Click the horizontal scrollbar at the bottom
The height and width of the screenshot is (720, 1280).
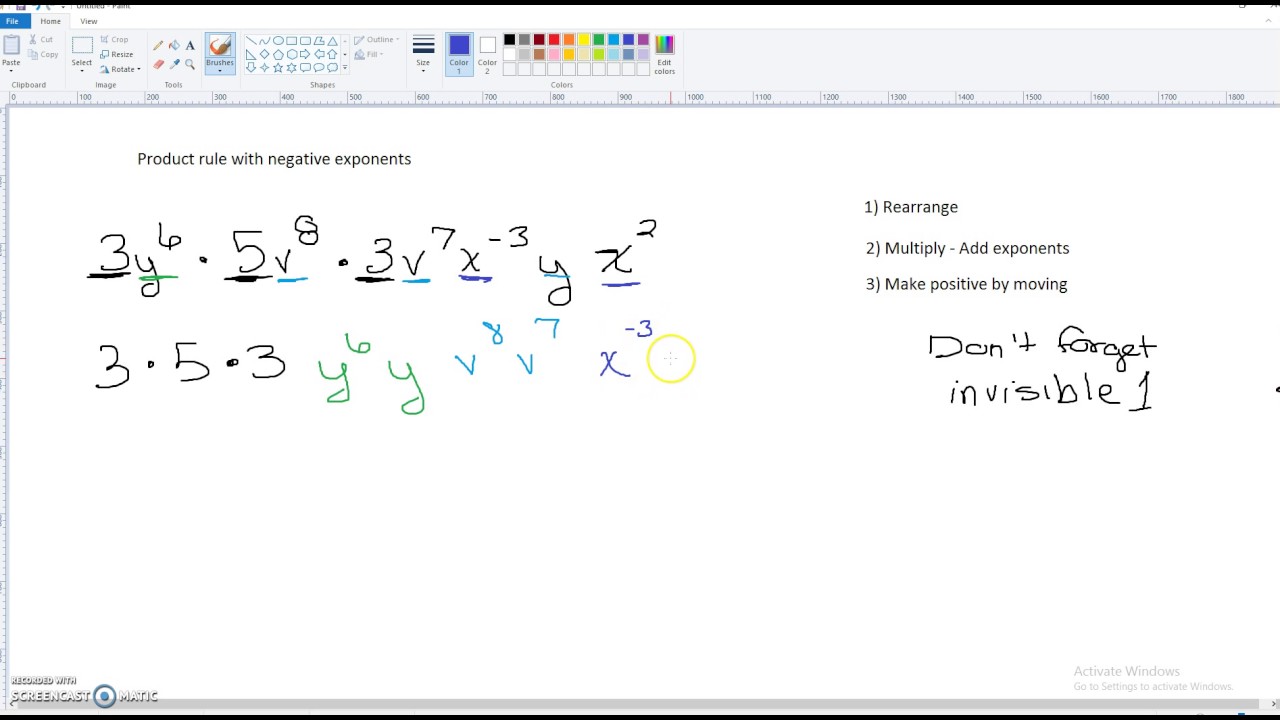click(640, 704)
